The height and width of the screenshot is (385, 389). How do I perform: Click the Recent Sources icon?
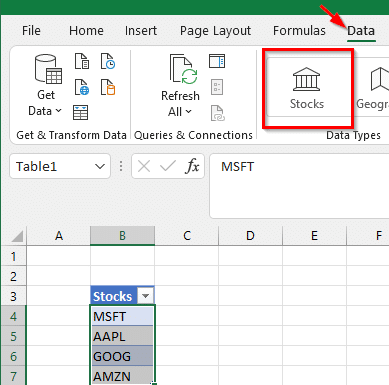pos(108,61)
